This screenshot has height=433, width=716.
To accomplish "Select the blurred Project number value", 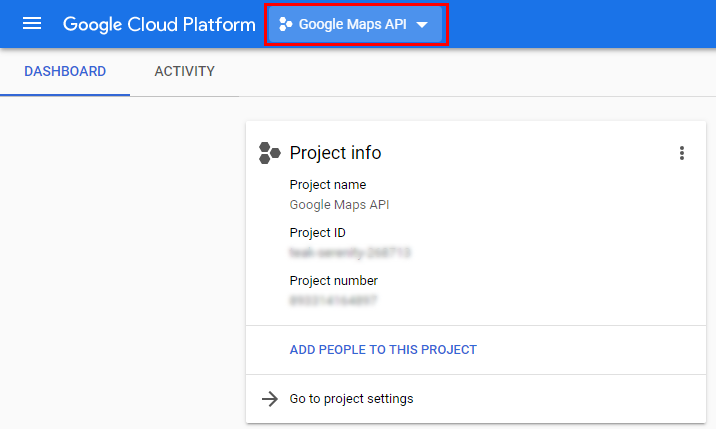I will coord(333,301).
